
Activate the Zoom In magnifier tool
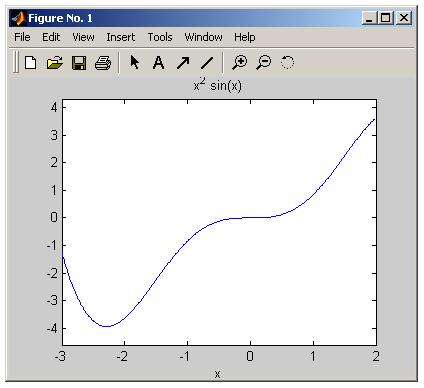point(240,62)
